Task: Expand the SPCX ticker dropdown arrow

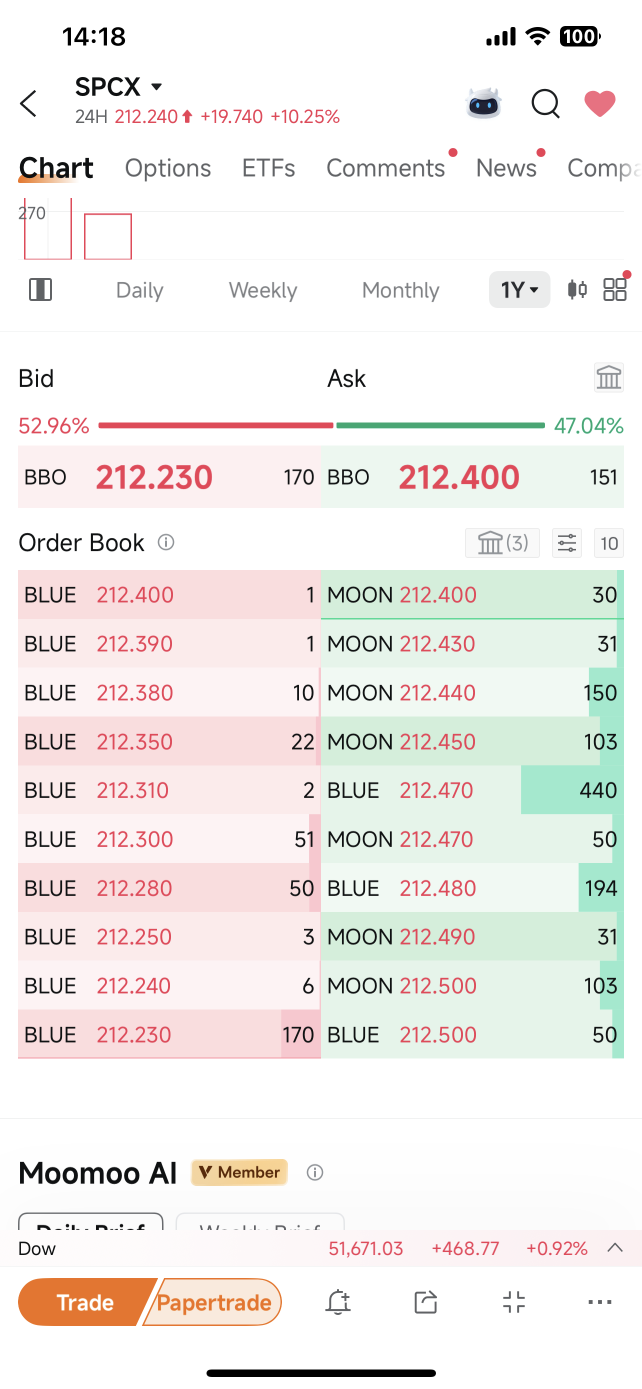Action: pyautogui.click(x=156, y=87)
